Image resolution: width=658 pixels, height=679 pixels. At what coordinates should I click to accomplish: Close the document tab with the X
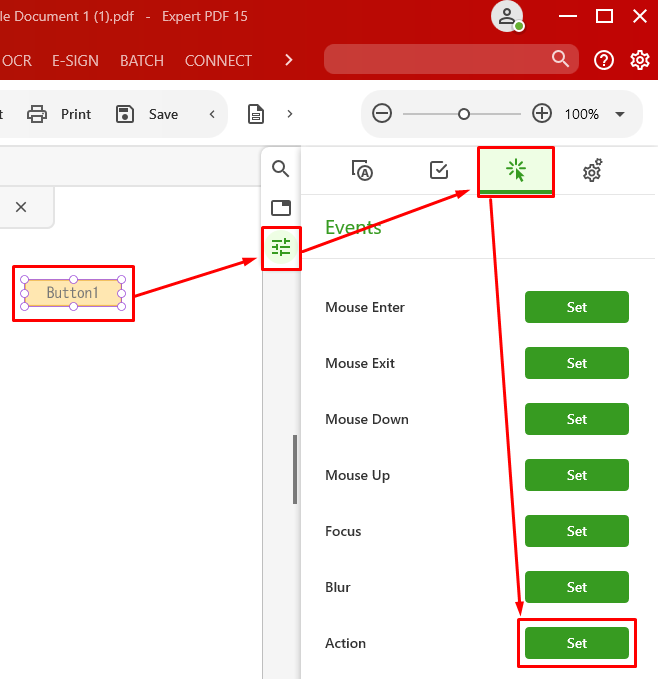21,207
